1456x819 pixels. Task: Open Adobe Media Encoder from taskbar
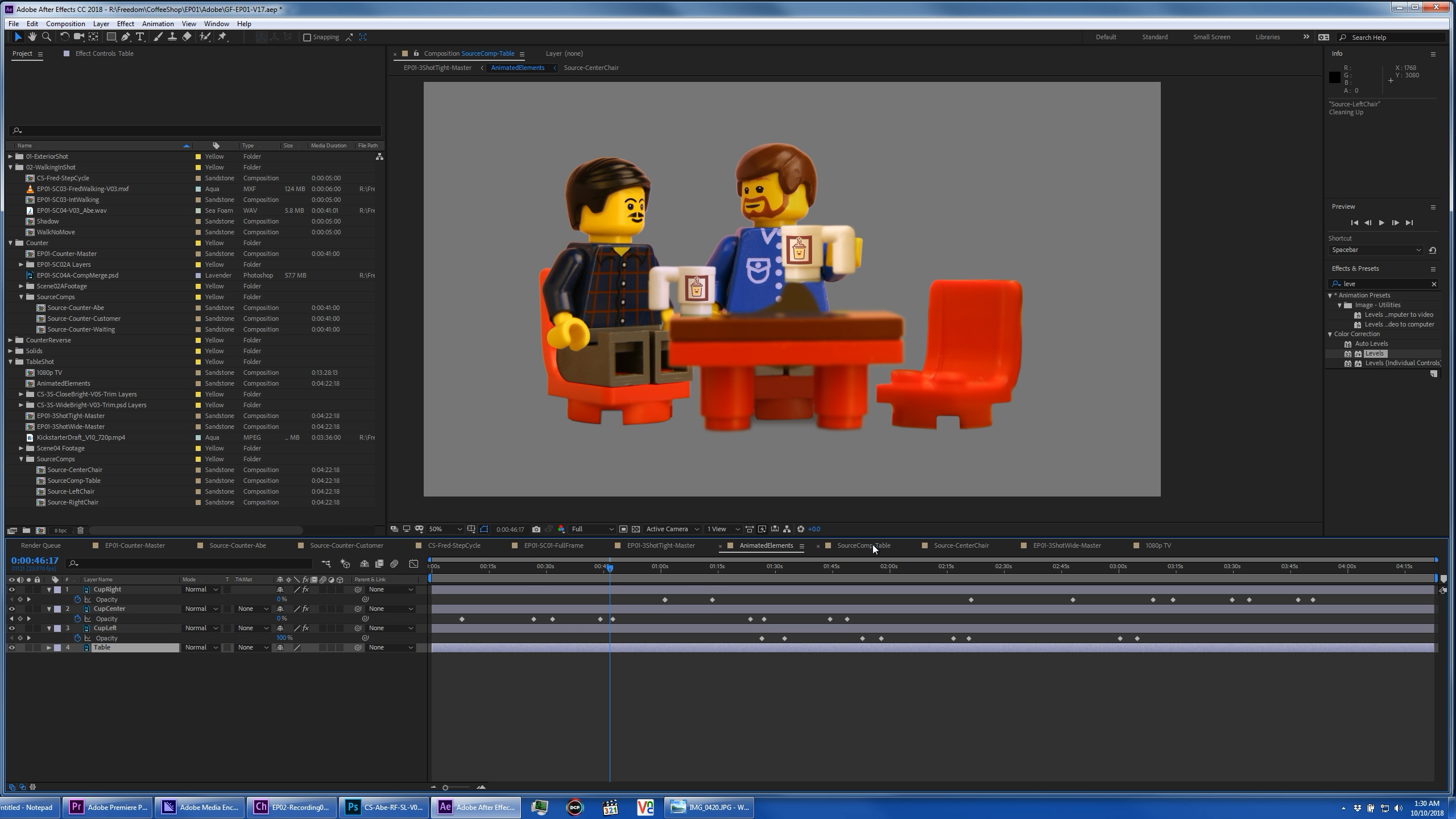tap(200, 807)
